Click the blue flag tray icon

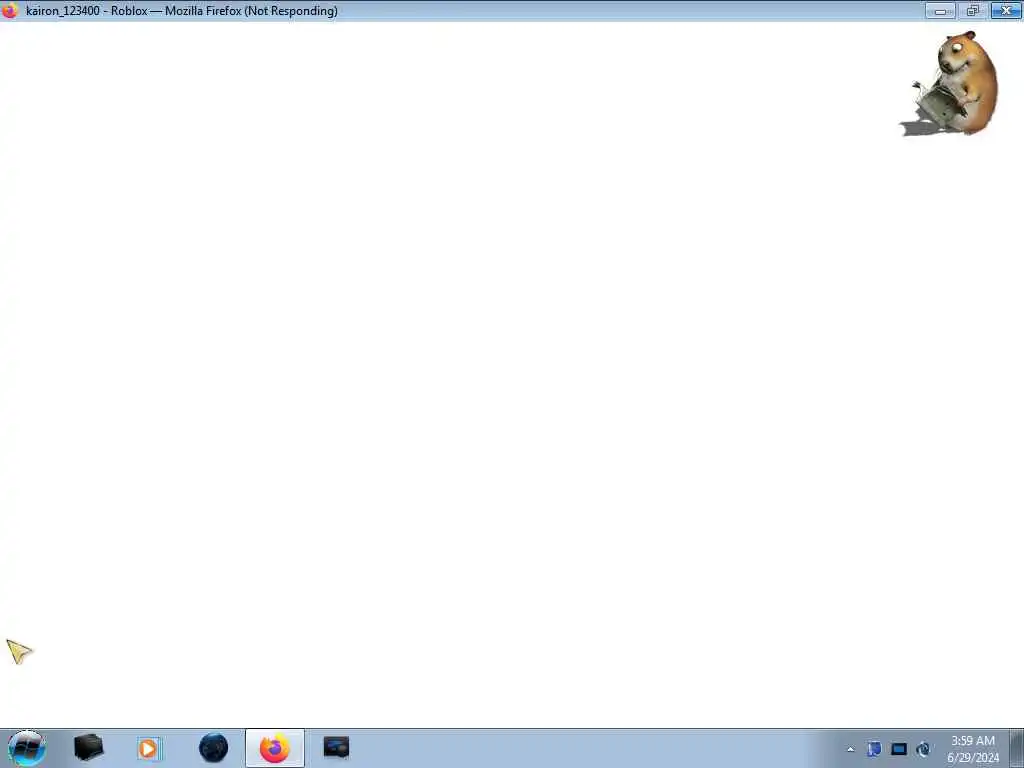[x=874, y=750]
